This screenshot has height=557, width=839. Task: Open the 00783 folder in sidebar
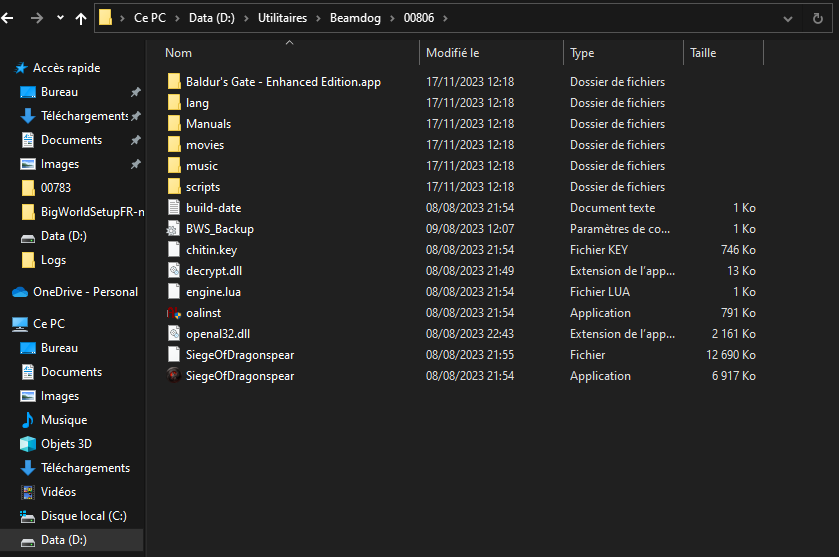[x=56, y=188]
